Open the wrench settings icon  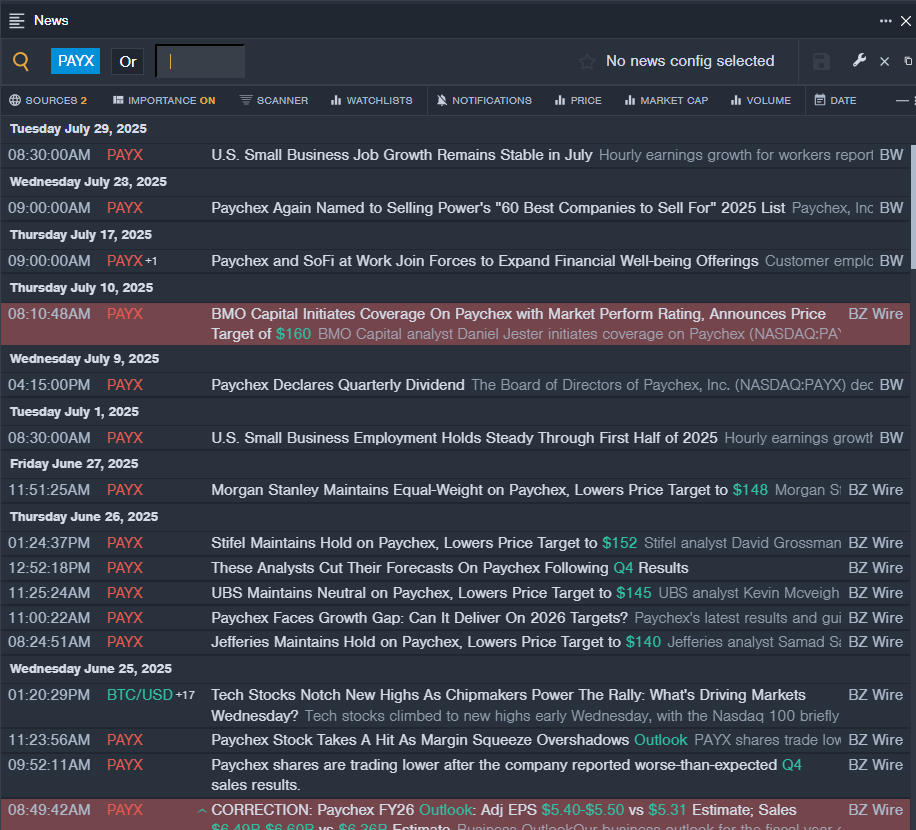[x=859, y=60]
